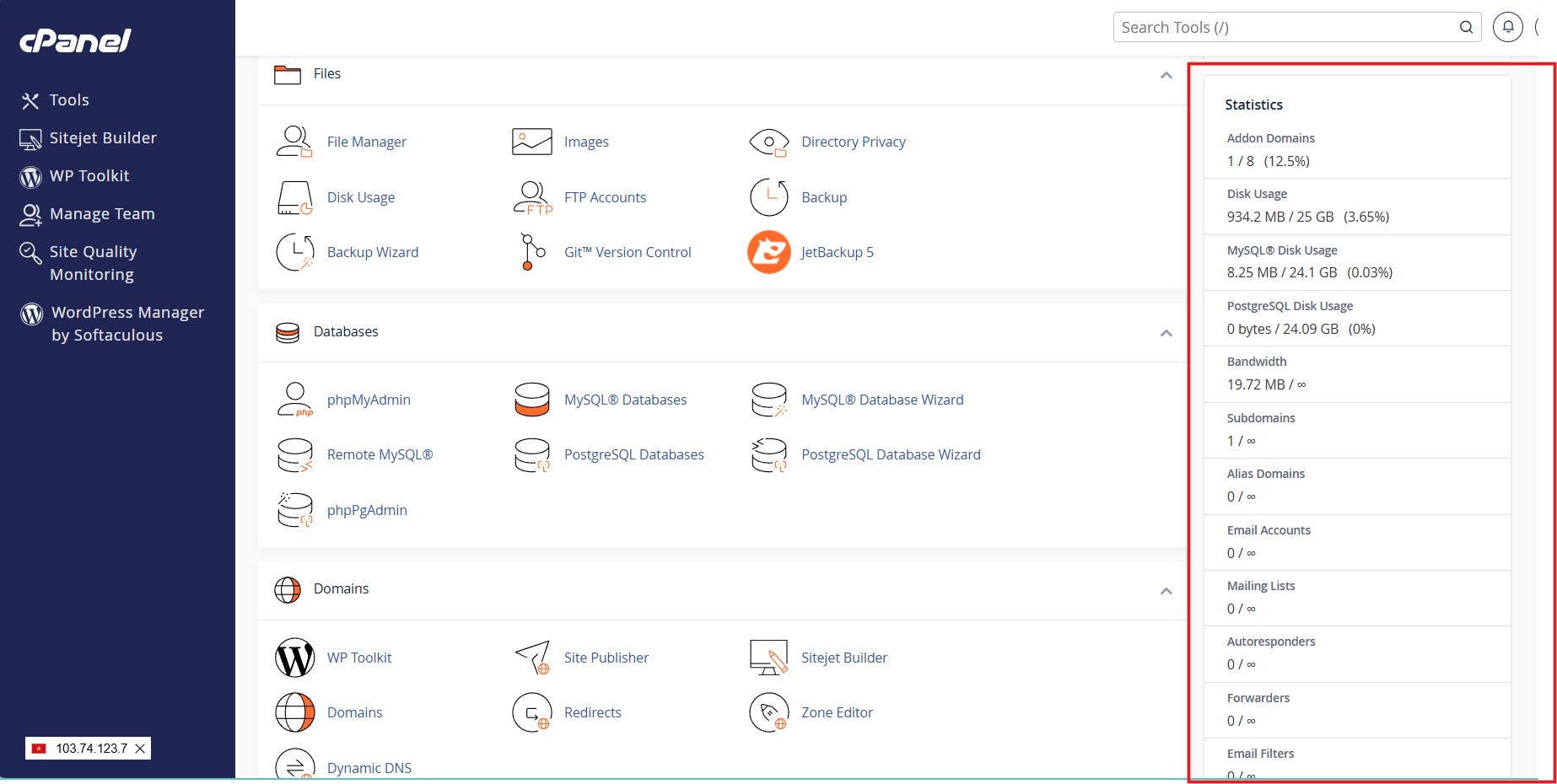Click the Search Tools input field
Viewport: 1557px width, 784px height.
pos(1285,27)
